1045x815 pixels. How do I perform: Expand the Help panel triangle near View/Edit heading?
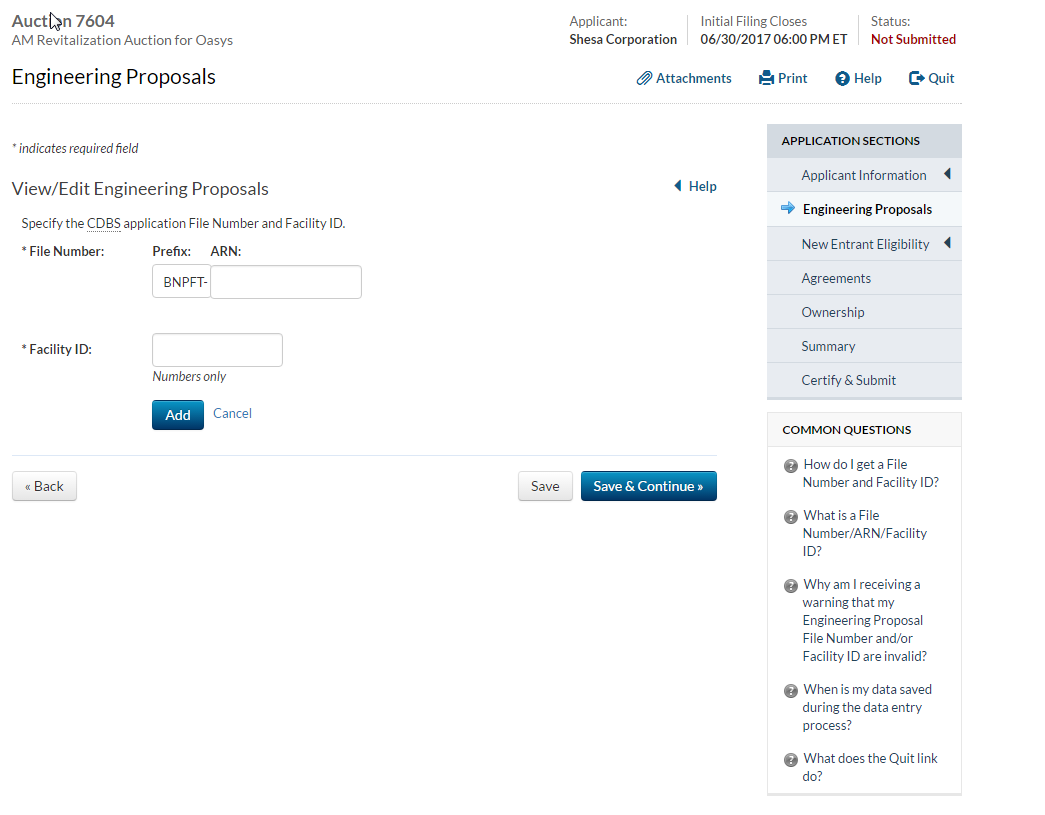click(678, 186)
